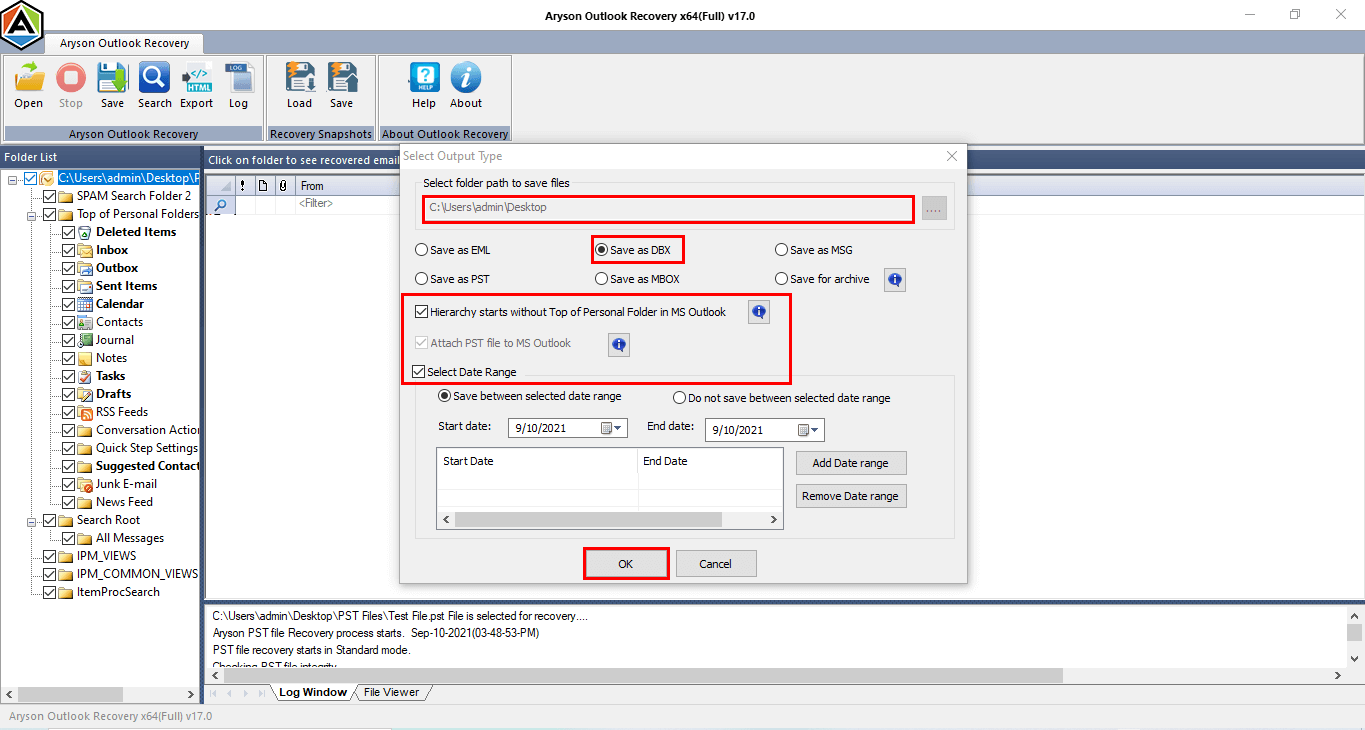Image resolution: width=1365 pixels, height=730 pixels.
Task: Click info icon next to Save for archive
Action: 895,280
